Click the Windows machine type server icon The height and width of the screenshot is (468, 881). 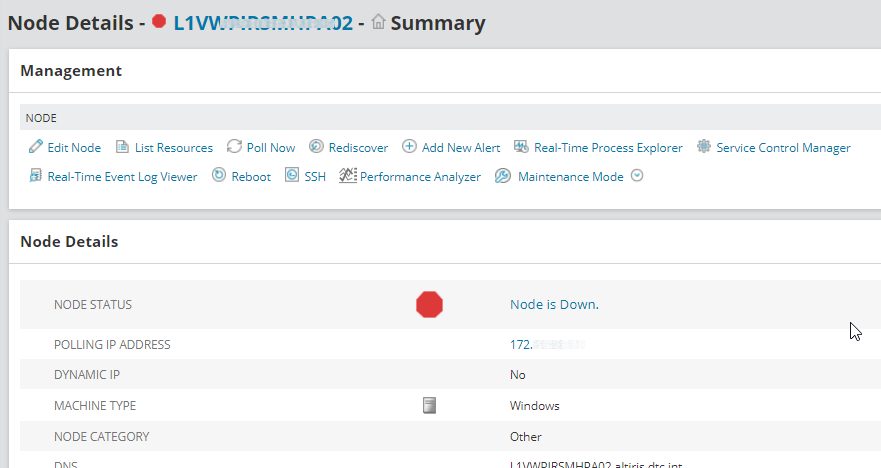[x=429, y=405]
